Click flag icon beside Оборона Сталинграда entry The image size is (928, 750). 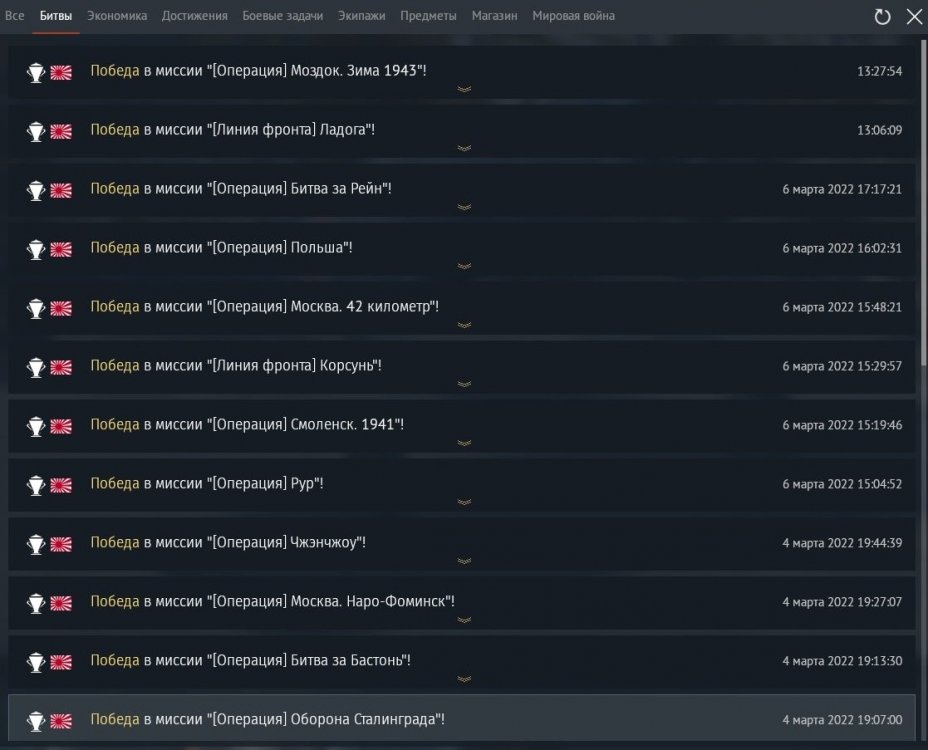pyautogui.click(x=61, y=721)
